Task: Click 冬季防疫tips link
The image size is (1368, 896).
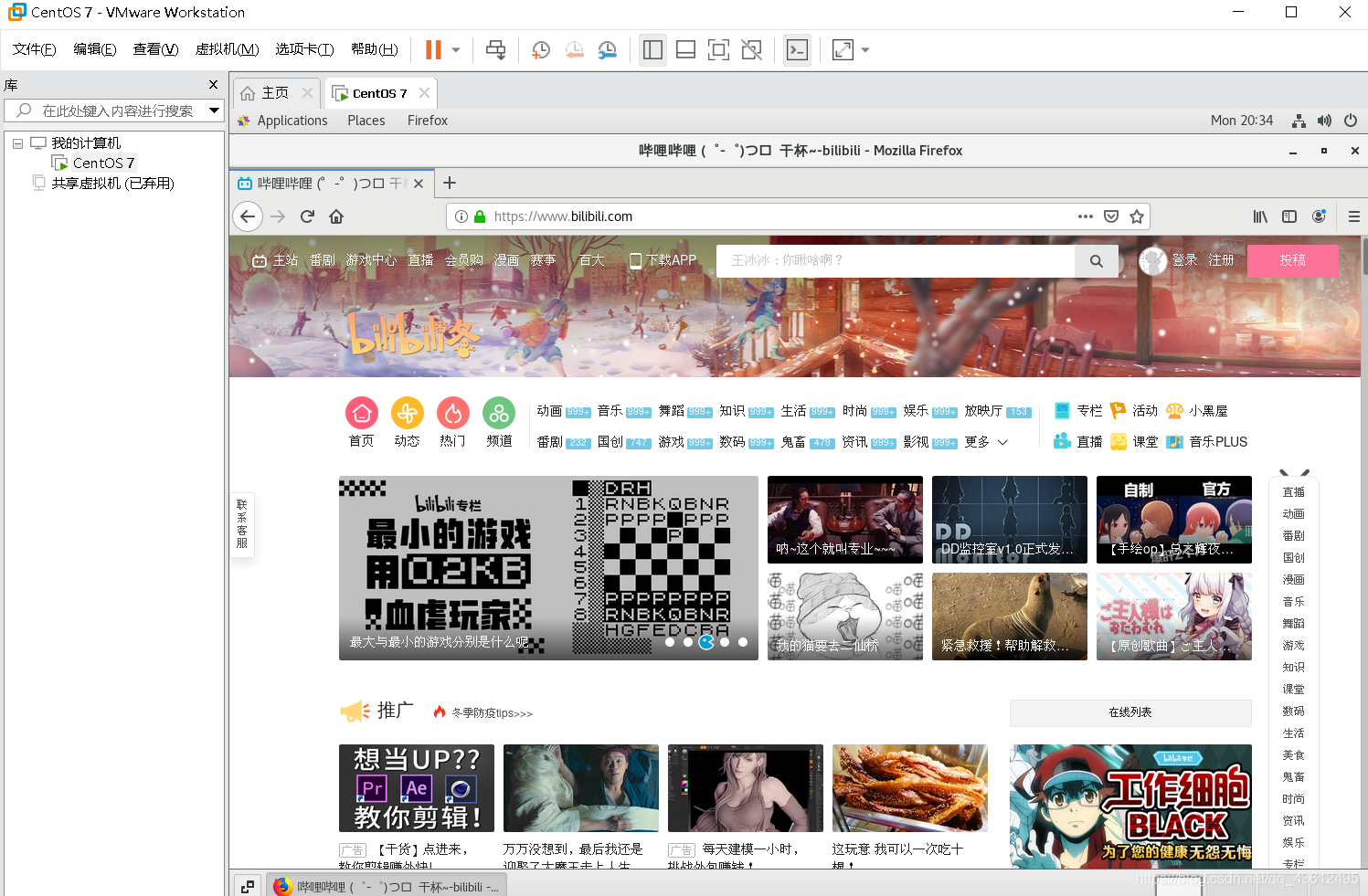Action: click(492, 713)
